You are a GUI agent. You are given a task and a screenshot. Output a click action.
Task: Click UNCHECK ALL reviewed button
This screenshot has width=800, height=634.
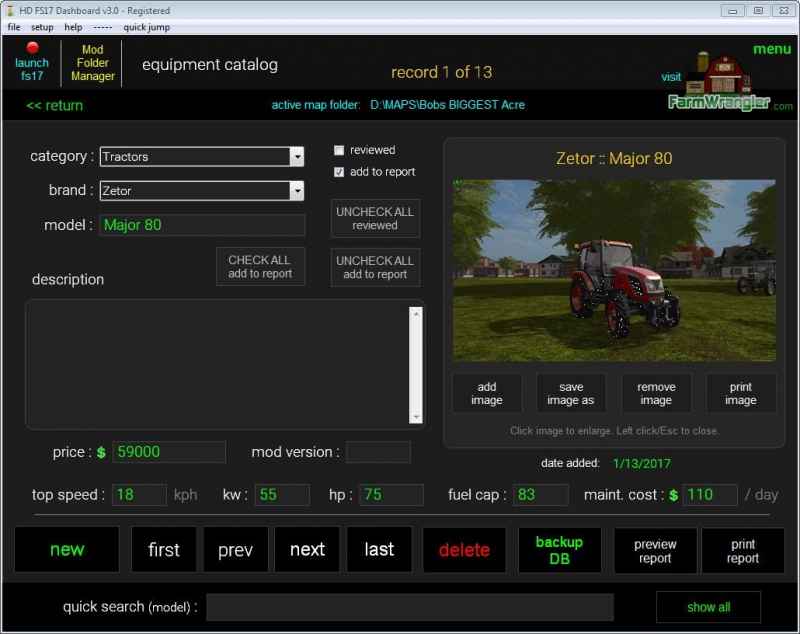click(375, 218)
